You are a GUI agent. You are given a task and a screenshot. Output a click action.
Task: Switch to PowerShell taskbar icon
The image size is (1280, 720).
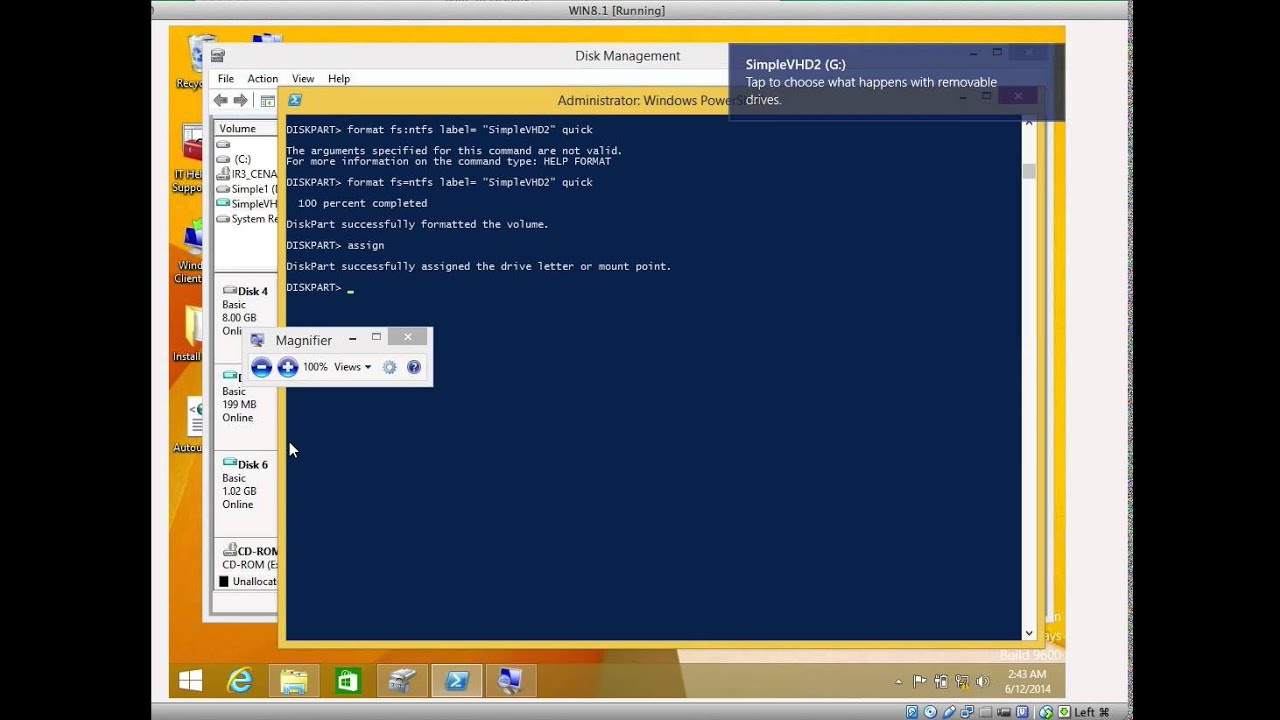pos(456,681)
